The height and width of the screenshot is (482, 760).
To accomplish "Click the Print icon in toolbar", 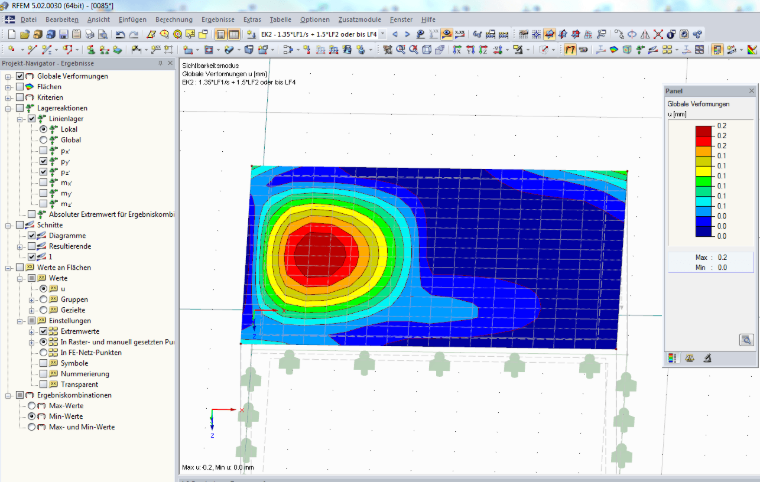I will tap(90, 34).
